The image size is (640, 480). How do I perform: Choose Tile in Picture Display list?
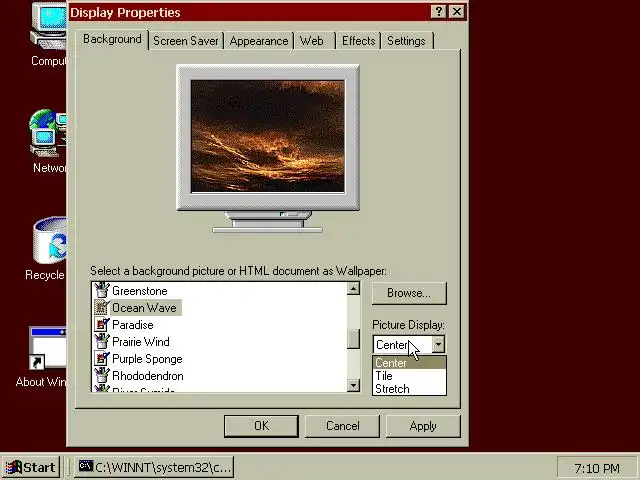[x=409, y=376]
